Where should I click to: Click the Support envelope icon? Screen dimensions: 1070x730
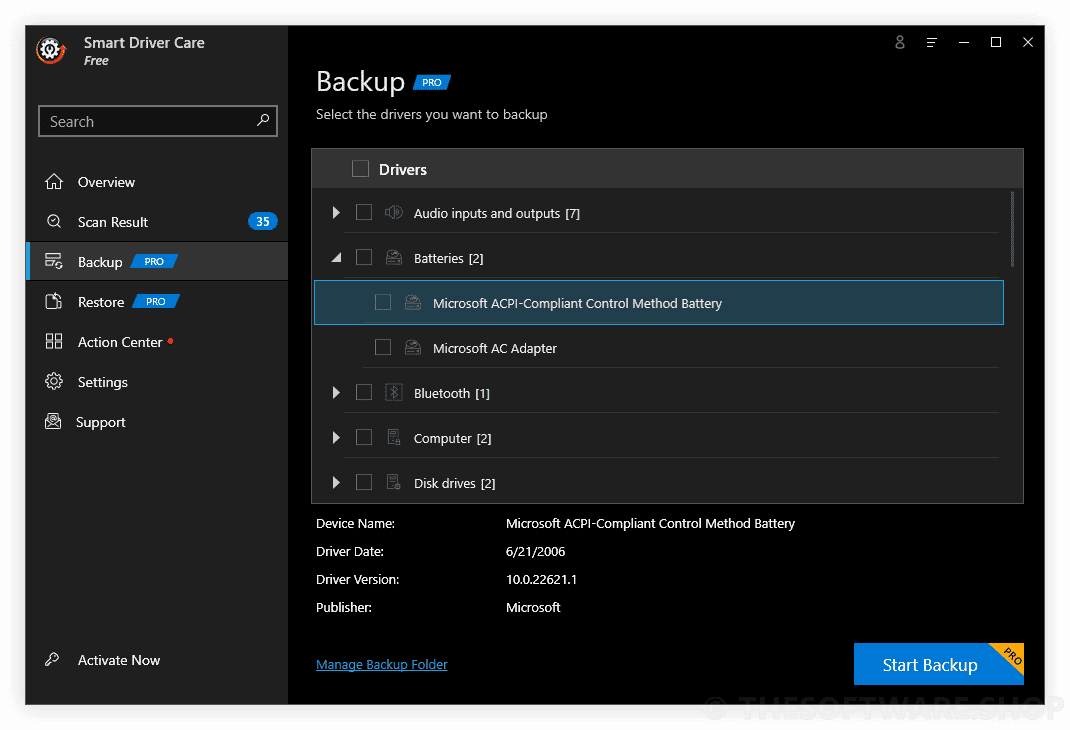[53, 422]
